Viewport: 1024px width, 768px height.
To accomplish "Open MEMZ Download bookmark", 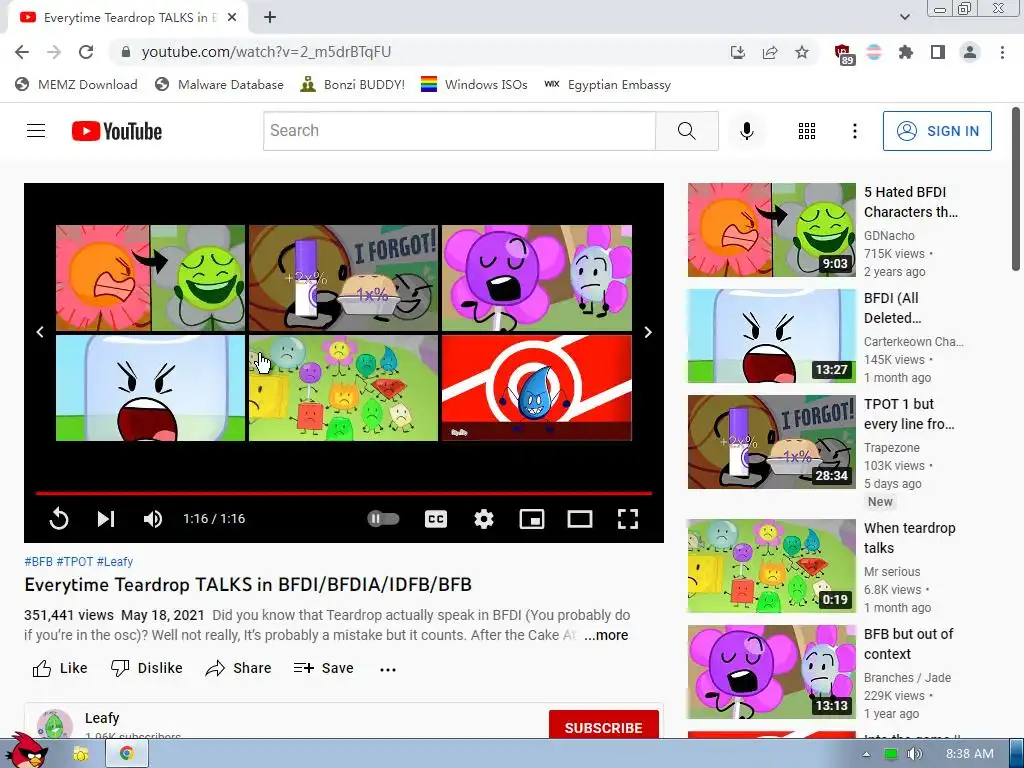I will (x=76, y=85).
